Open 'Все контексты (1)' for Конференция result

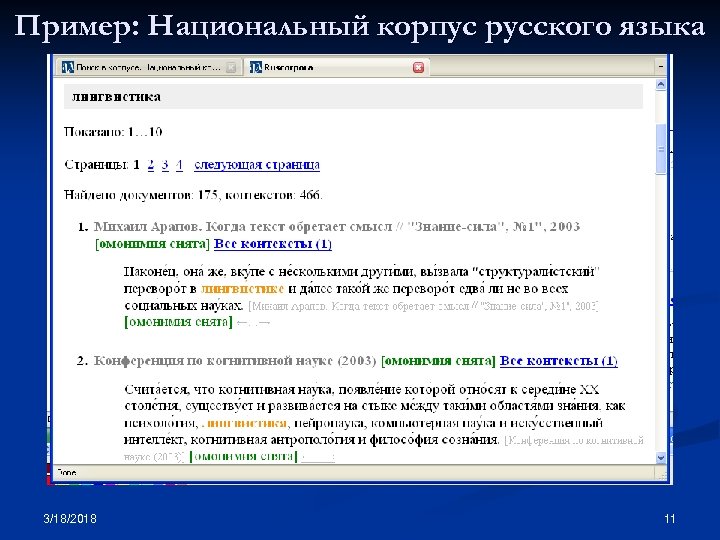click(558, 360)
